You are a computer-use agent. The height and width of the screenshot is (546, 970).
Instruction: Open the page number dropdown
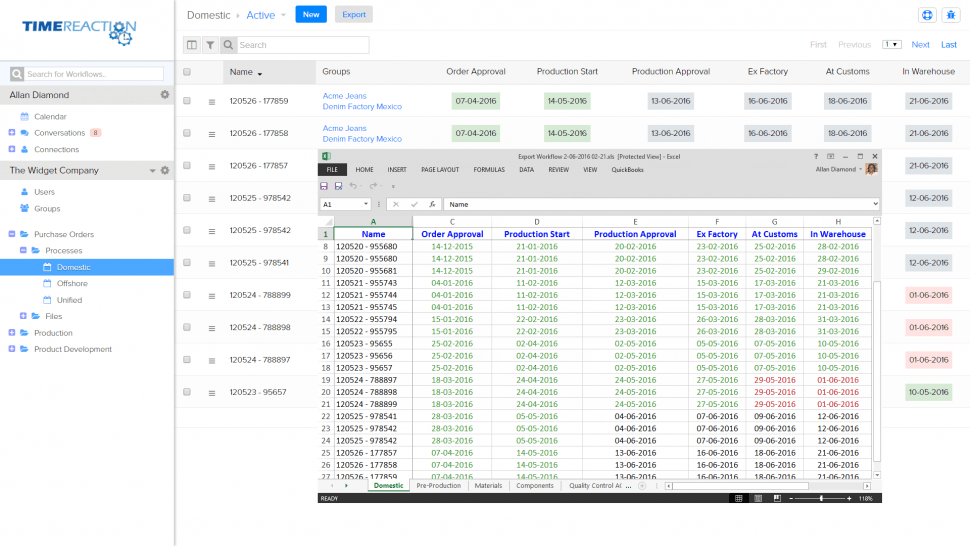(891, 45)
